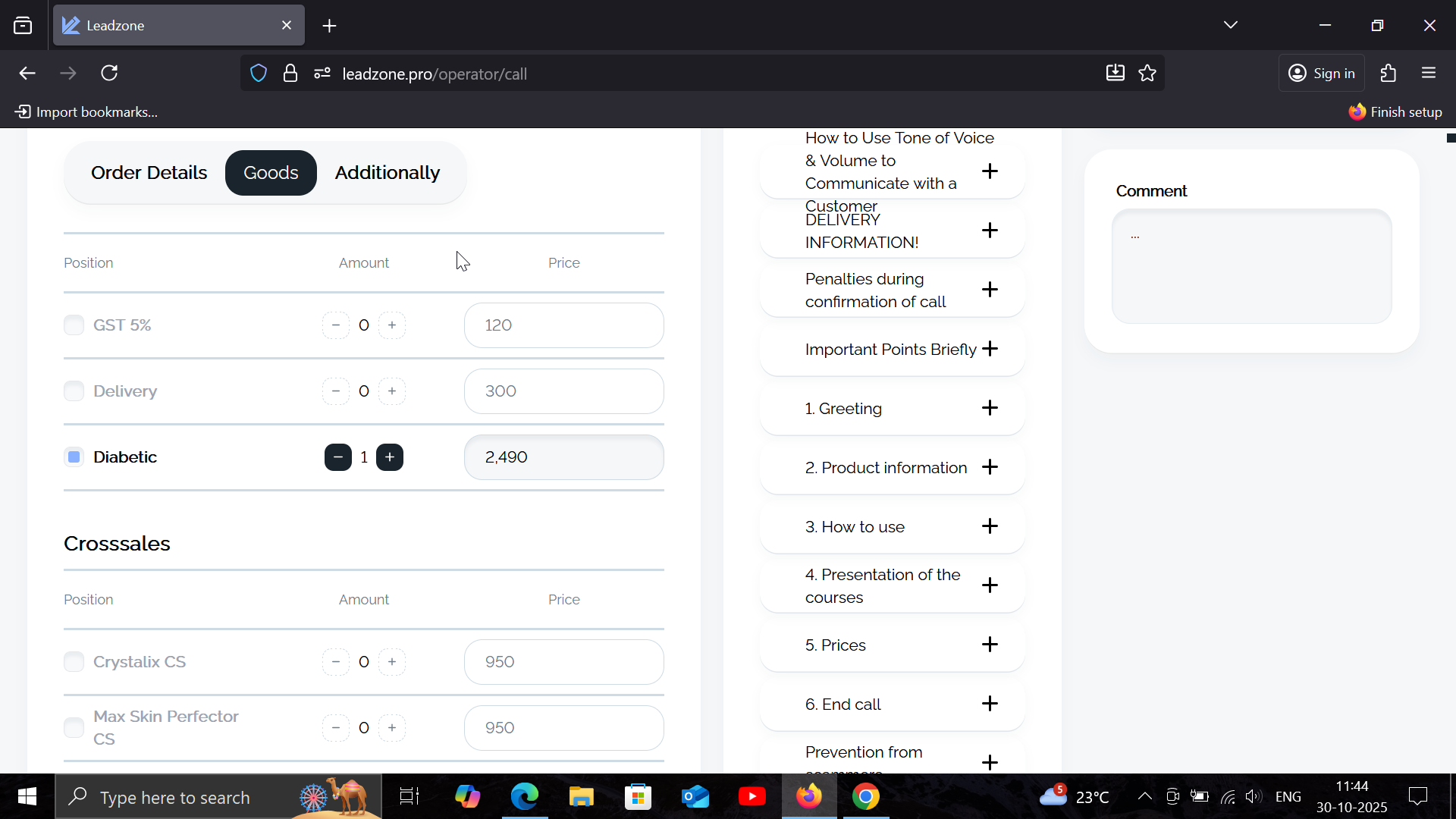Open Firefox hamburger menu icon

coord(1429,74)
